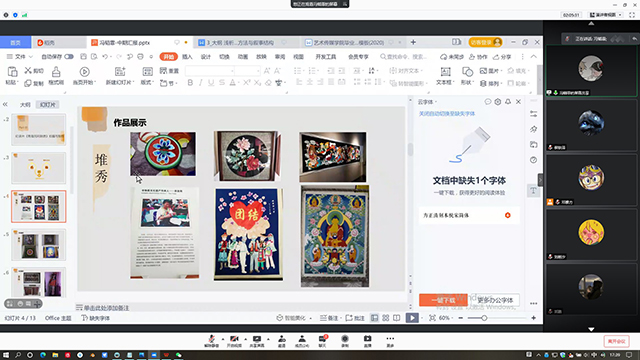Toggle the Auto Save switch

(x=69, y=57)
